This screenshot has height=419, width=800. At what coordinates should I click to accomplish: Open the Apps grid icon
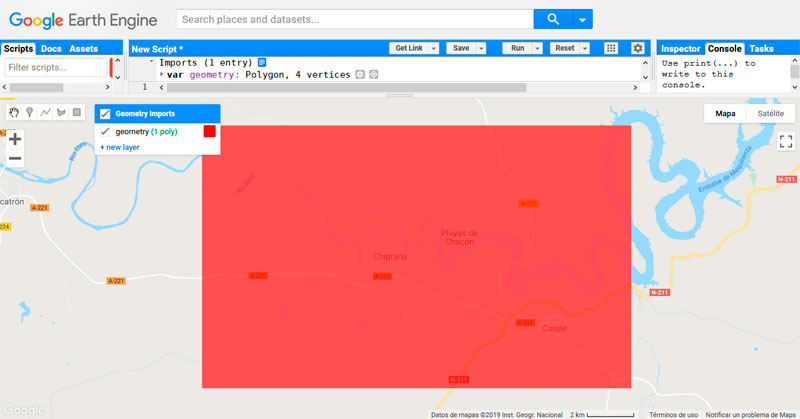tap(611, 48)
